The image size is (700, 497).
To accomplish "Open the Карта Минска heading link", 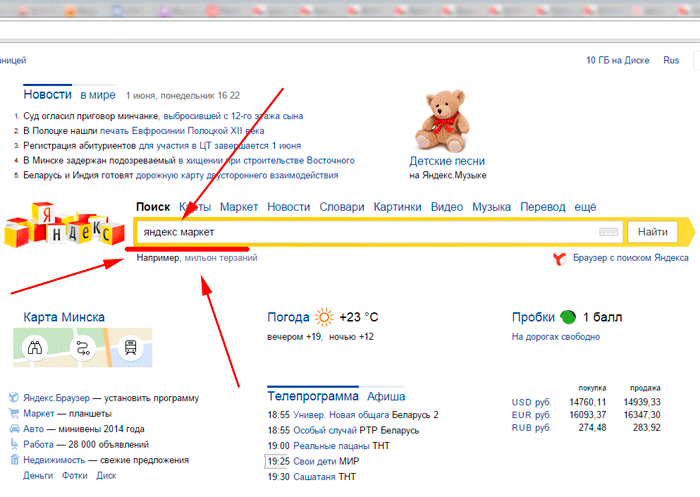I will [x=64, y=317].
